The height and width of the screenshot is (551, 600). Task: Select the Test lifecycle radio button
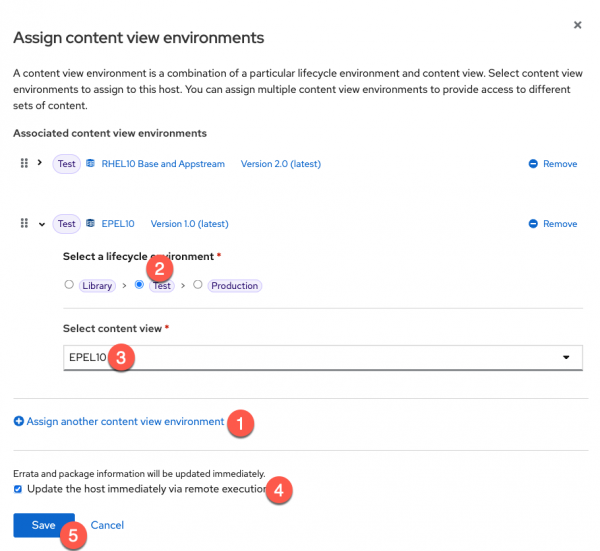click(139, 284)
